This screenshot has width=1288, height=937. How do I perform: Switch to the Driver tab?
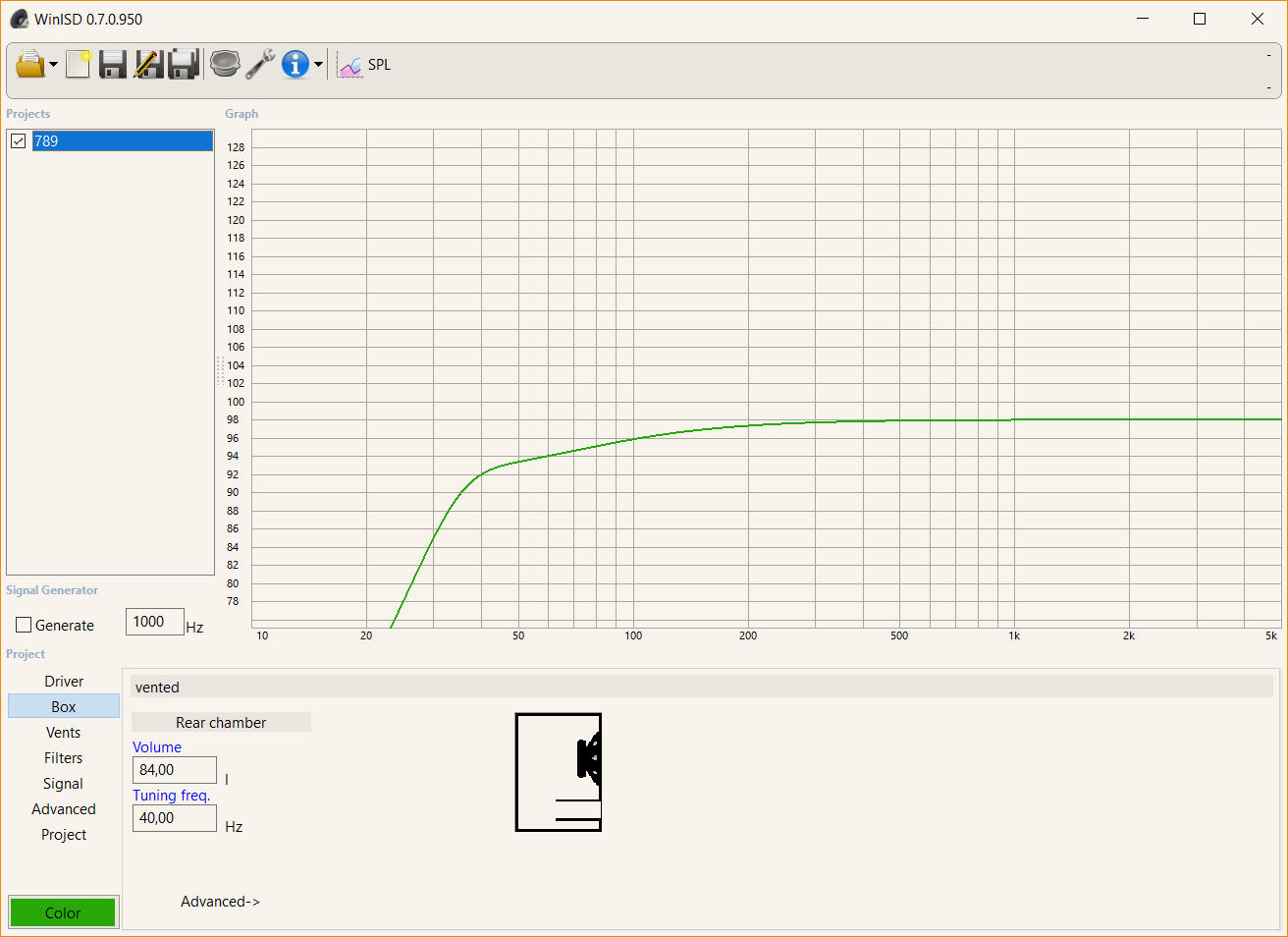[64, 682]
